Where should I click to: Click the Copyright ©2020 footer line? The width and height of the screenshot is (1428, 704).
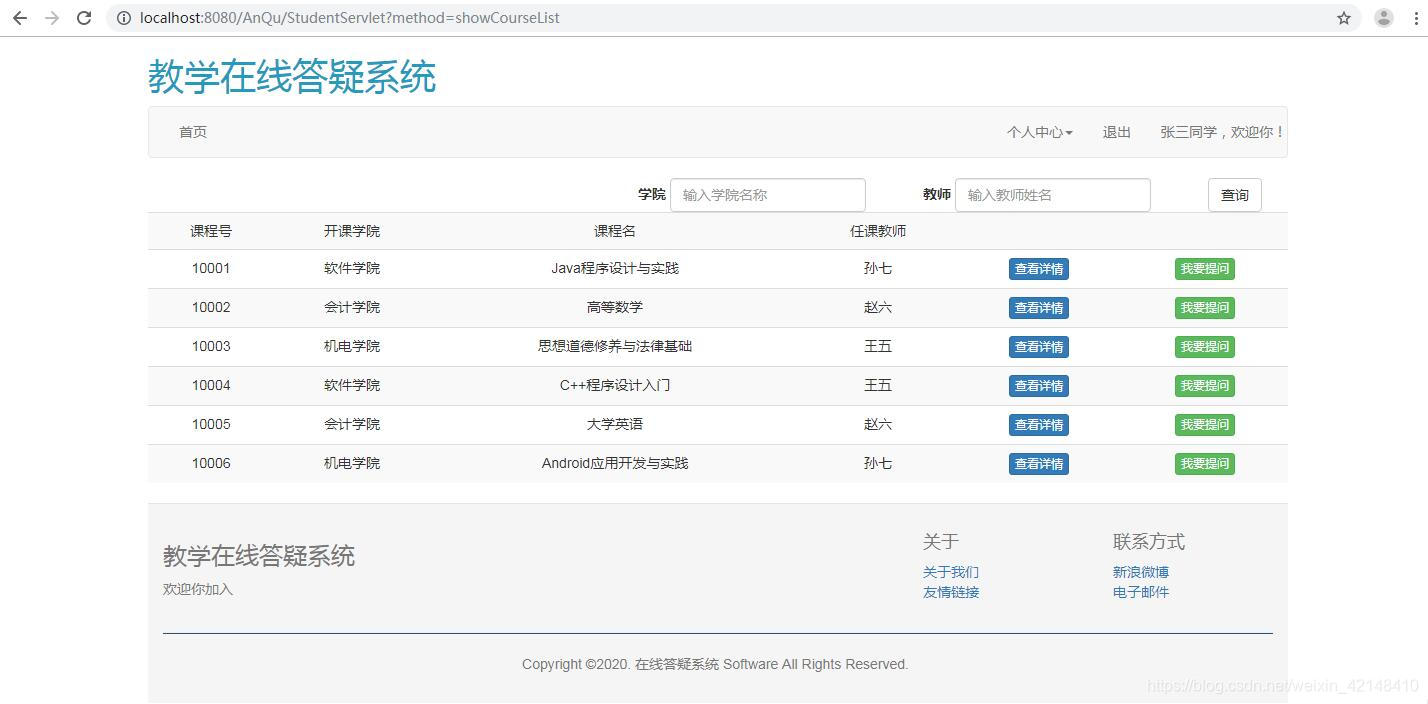[x=715, y=665]
